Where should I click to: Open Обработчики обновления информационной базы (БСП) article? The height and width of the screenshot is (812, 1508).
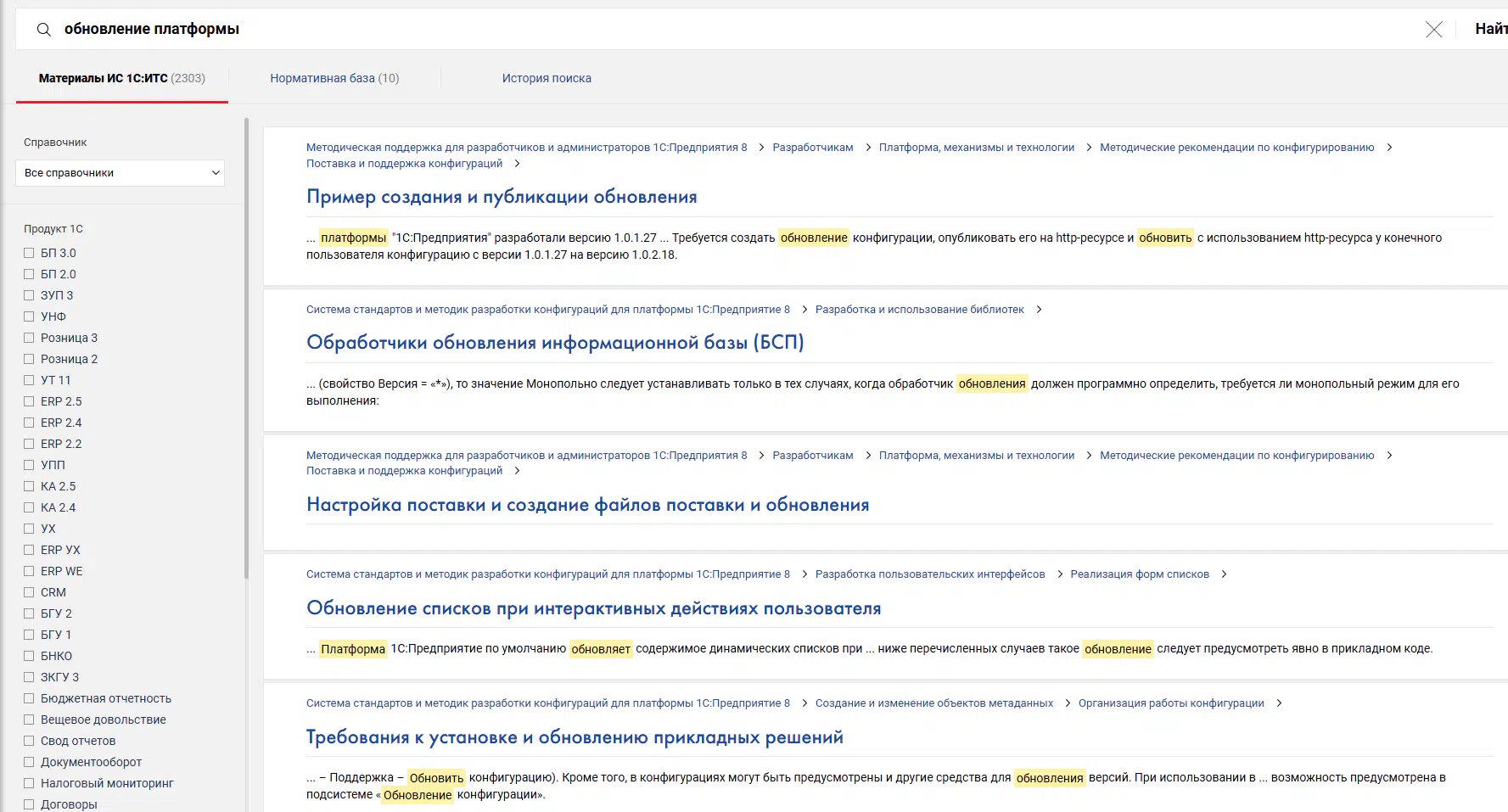coord(555,343)
